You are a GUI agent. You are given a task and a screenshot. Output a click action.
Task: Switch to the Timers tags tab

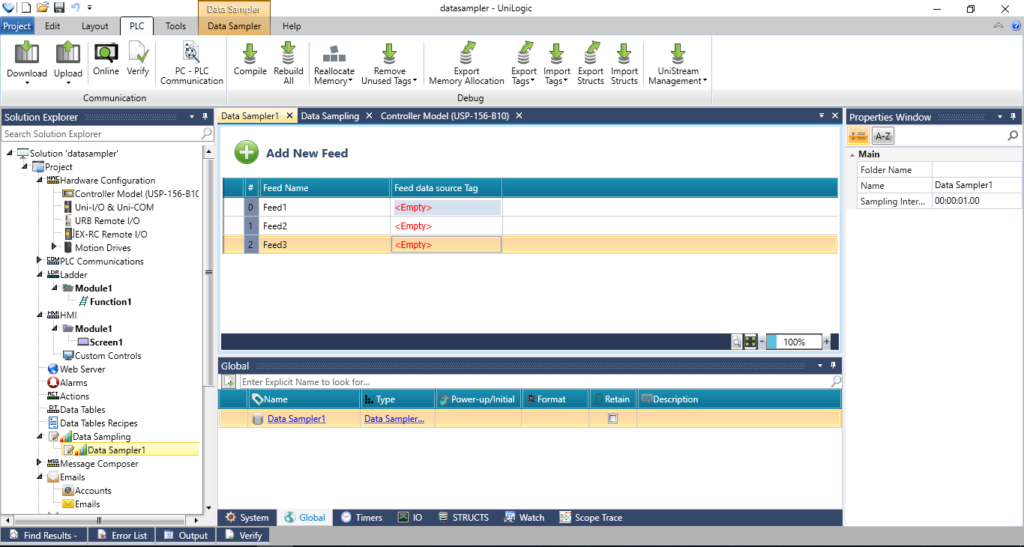(361, 518)
